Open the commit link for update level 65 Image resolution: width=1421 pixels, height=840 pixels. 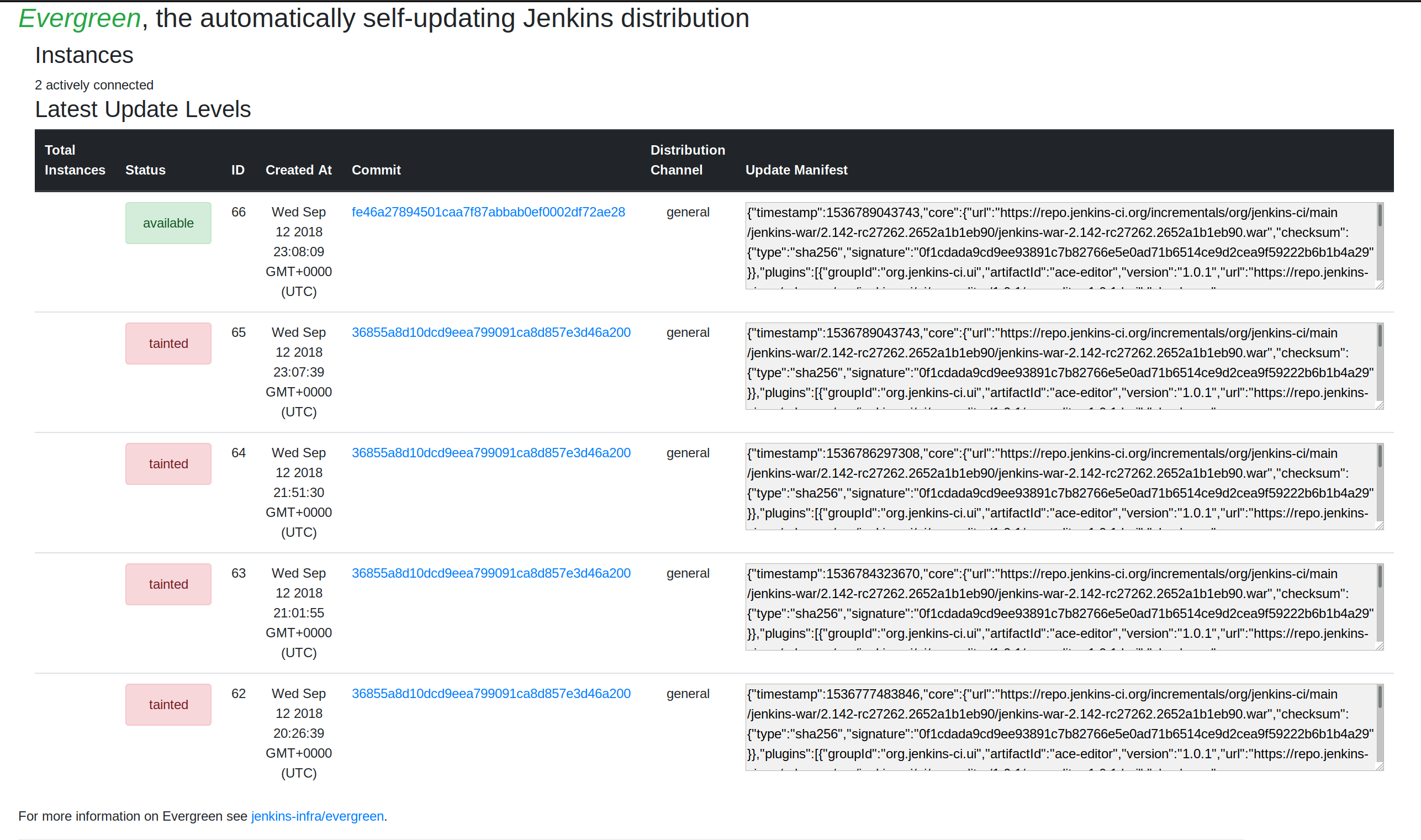[490, 333]
